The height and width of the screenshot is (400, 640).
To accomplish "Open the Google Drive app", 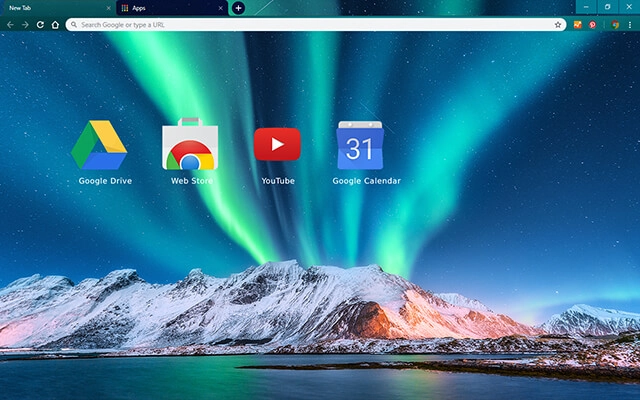I will tap(99, 145).
